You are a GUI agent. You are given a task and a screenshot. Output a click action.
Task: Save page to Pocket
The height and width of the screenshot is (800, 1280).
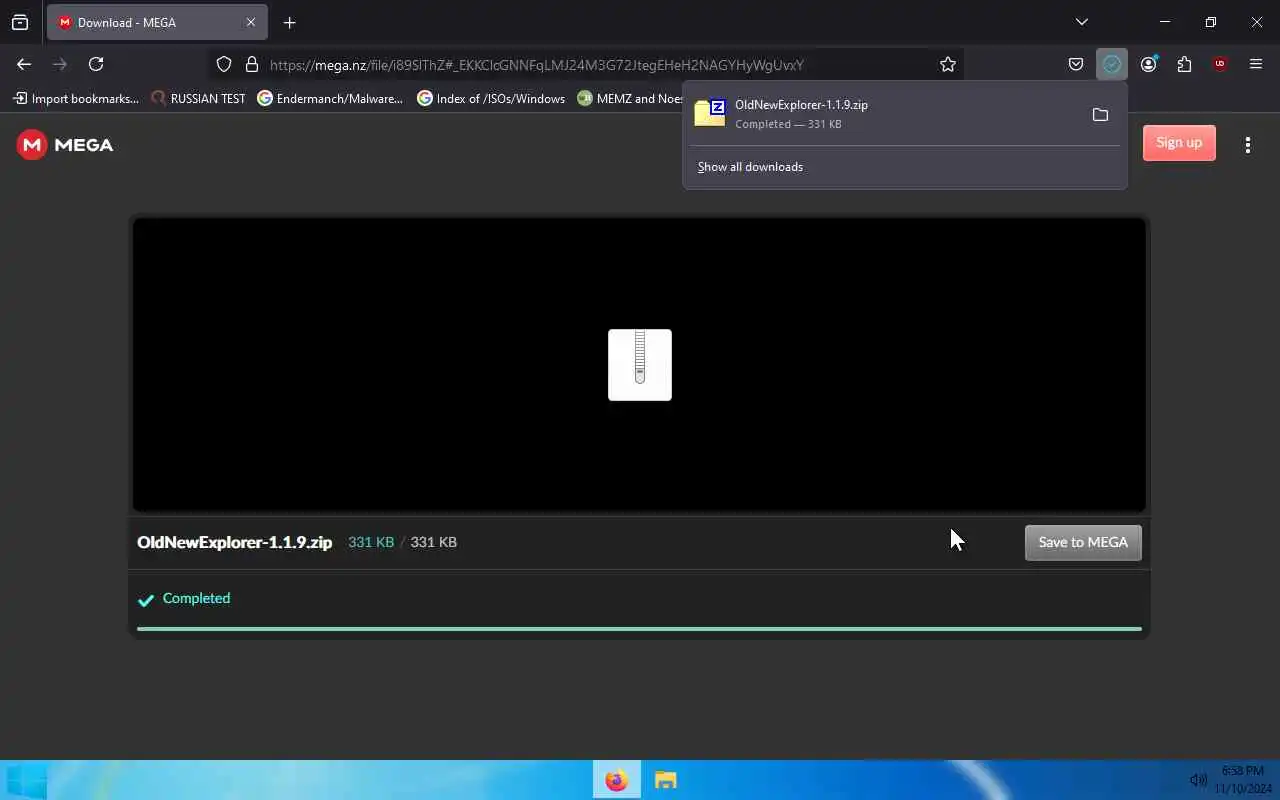tap(1076, 64)
